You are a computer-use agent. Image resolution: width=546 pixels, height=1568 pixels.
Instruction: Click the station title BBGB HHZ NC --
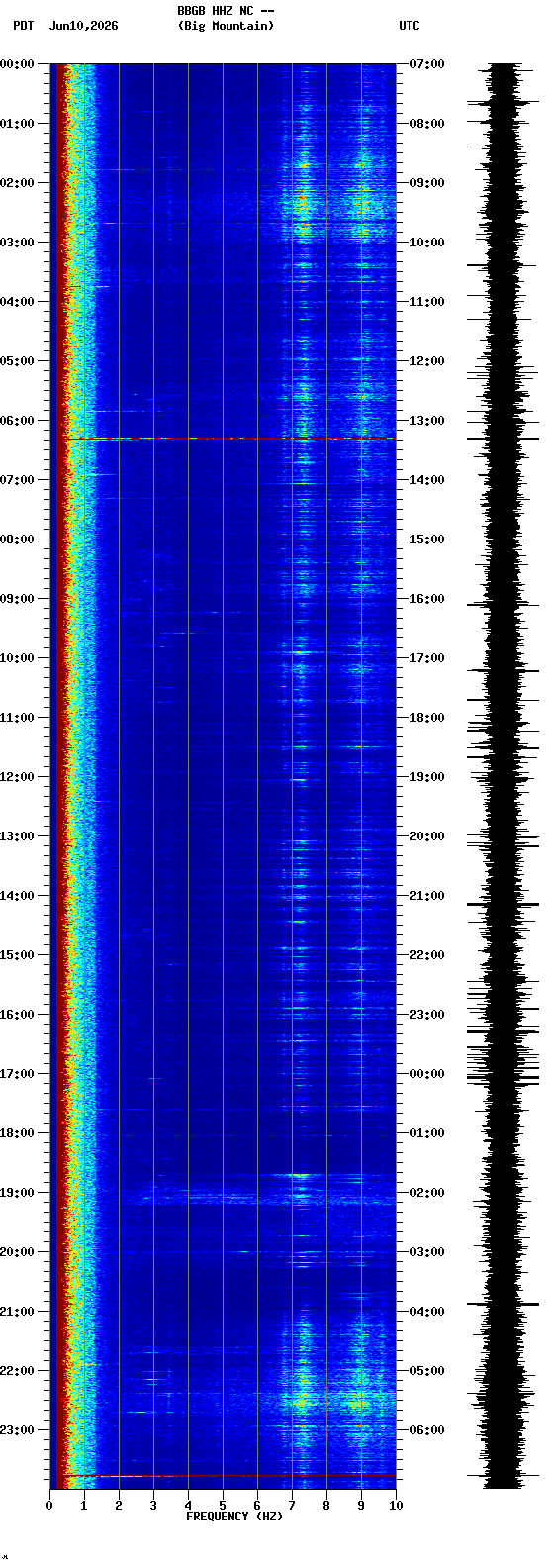pyautogui.click(x=226, y=11)
